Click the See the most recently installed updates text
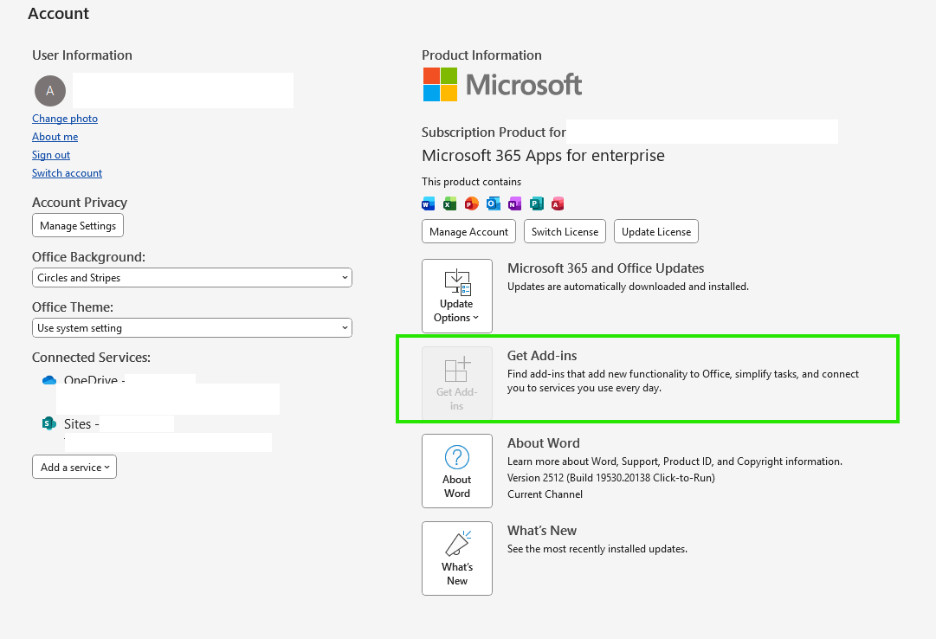This screenshot has height=639, width=936. pos(598,549)
